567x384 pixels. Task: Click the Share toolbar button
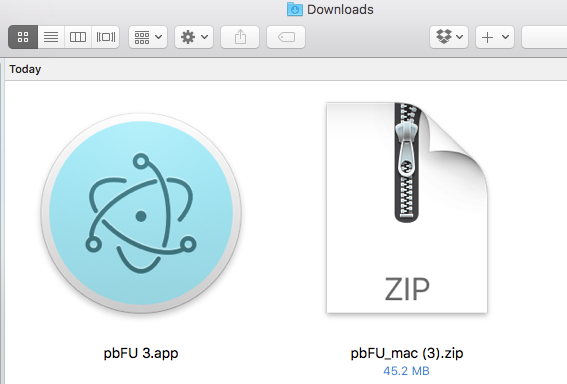click(240, 37)
